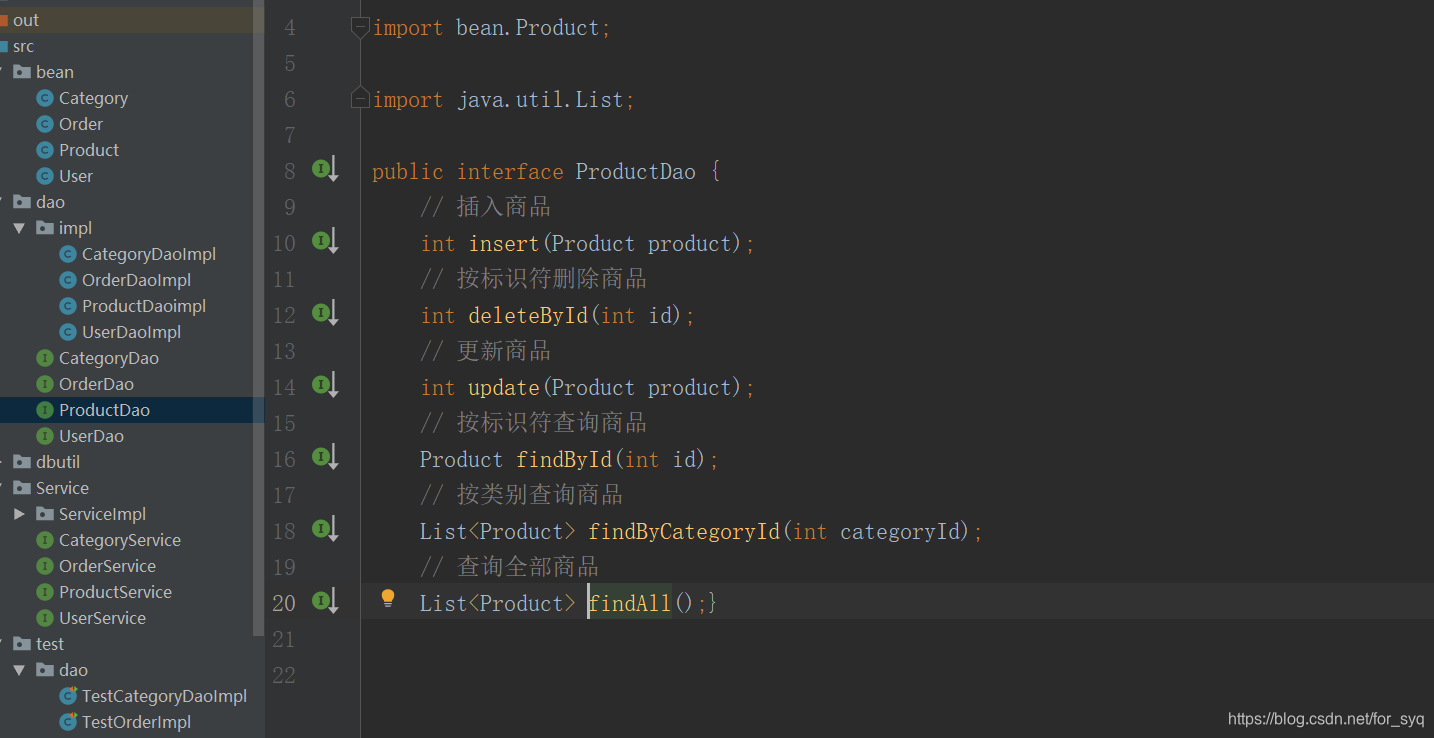Click the class icon beside Product
The image size is (1434, 738).
click(x=44, y=150)
